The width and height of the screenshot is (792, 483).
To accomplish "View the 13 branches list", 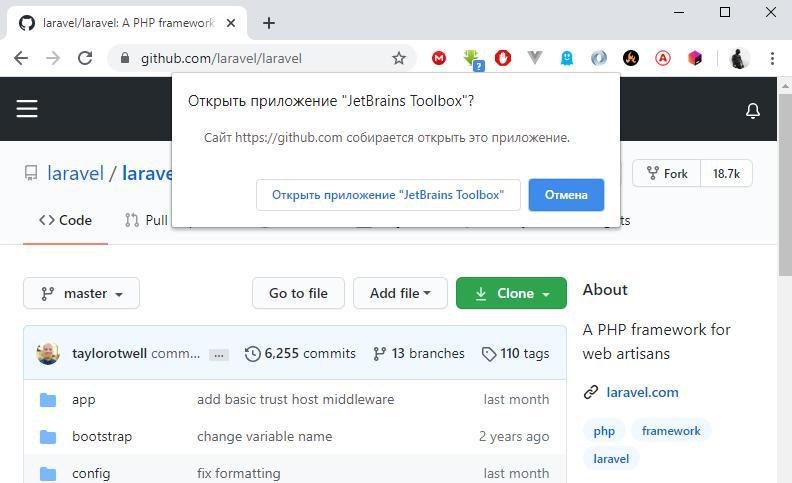I will 419,353.
